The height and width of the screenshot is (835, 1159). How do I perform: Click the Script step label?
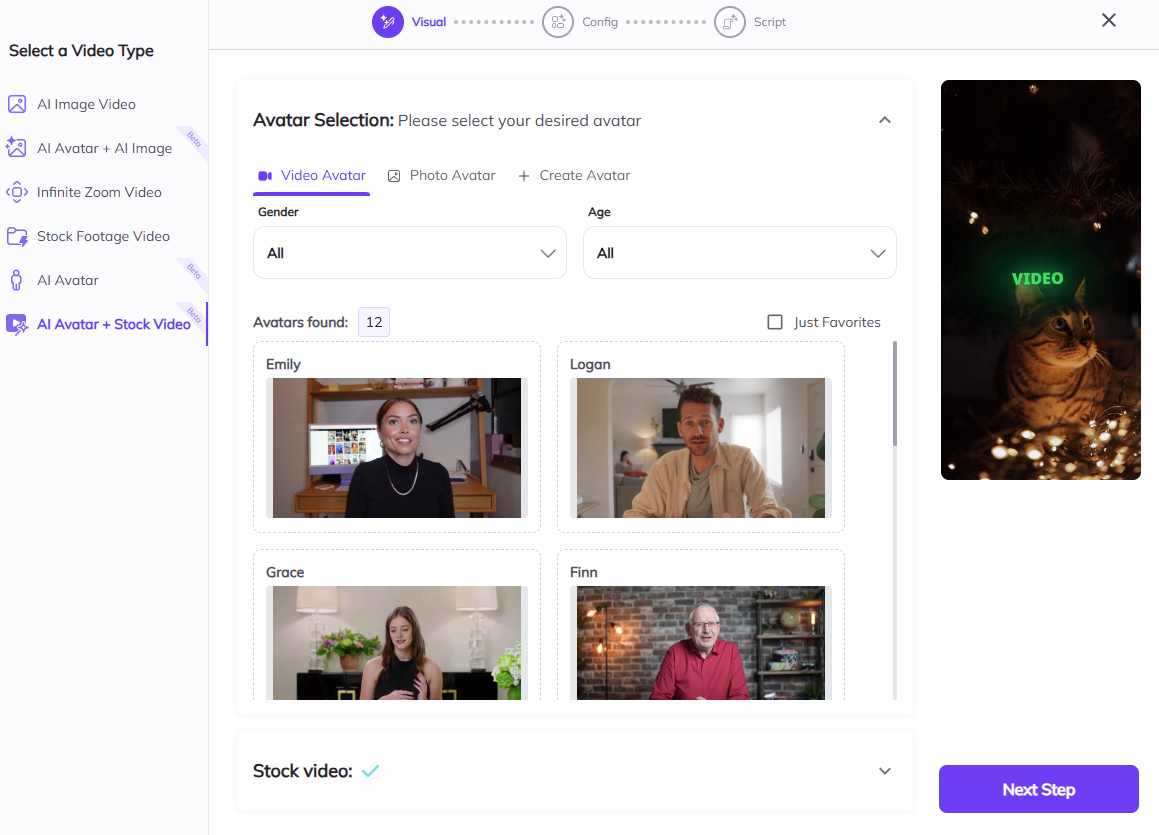tap(769, 22)
